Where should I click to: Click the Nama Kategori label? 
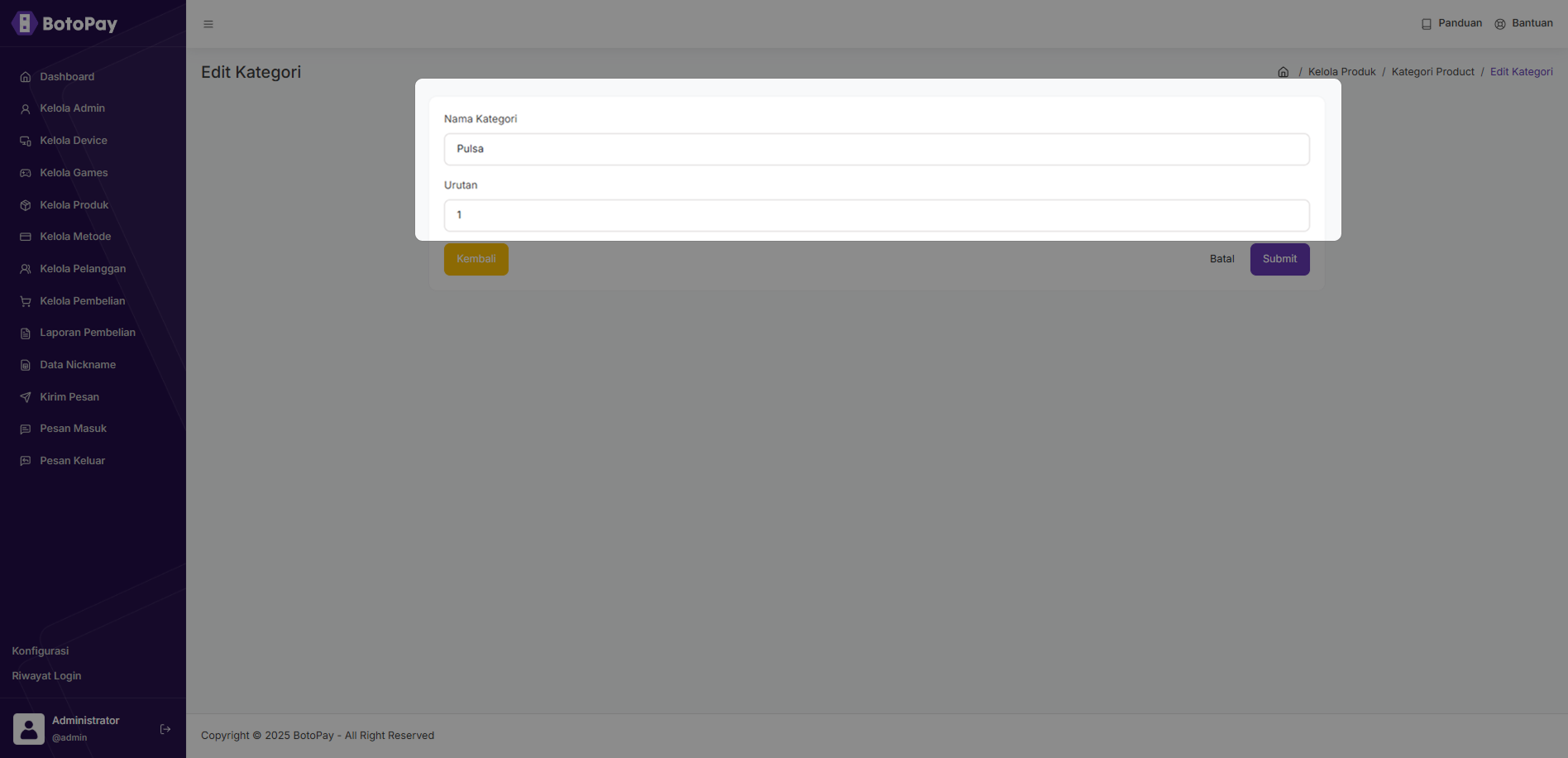tap(480, 119)
